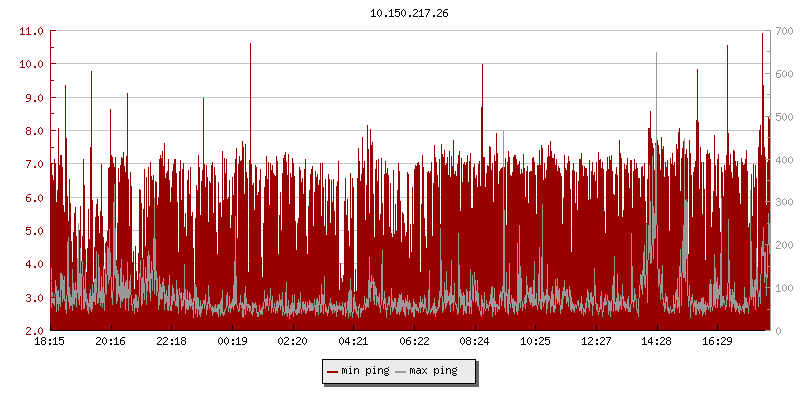Image resolution: width=800 pixels, height=400 pixels.
Task: Click the 04:21 time axis label
Action: coord(353,342)
